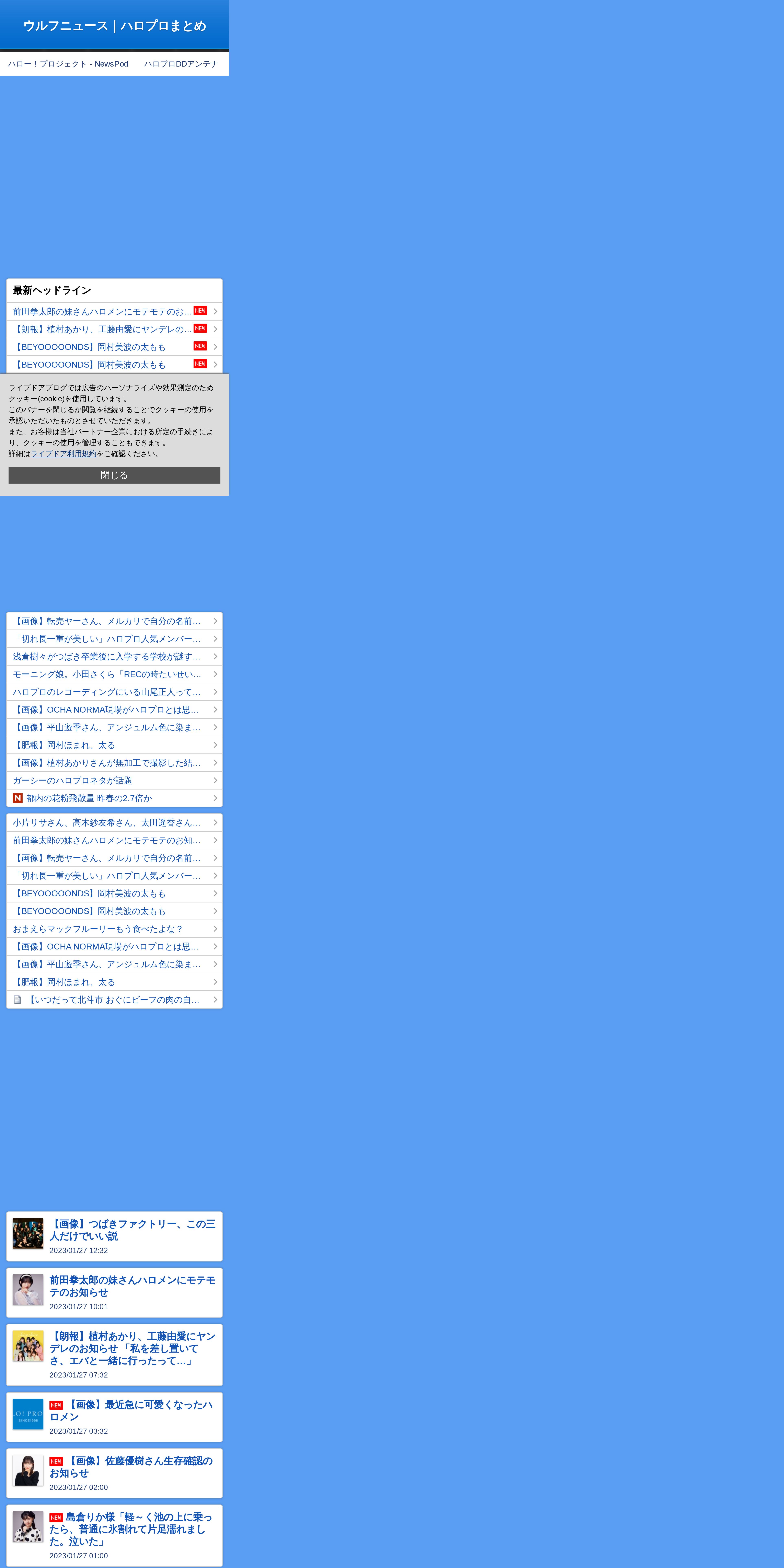The image size is (784, 1568).
Task: Open the つばきファクトリー article thumbnail
Action: [28, 1233]
